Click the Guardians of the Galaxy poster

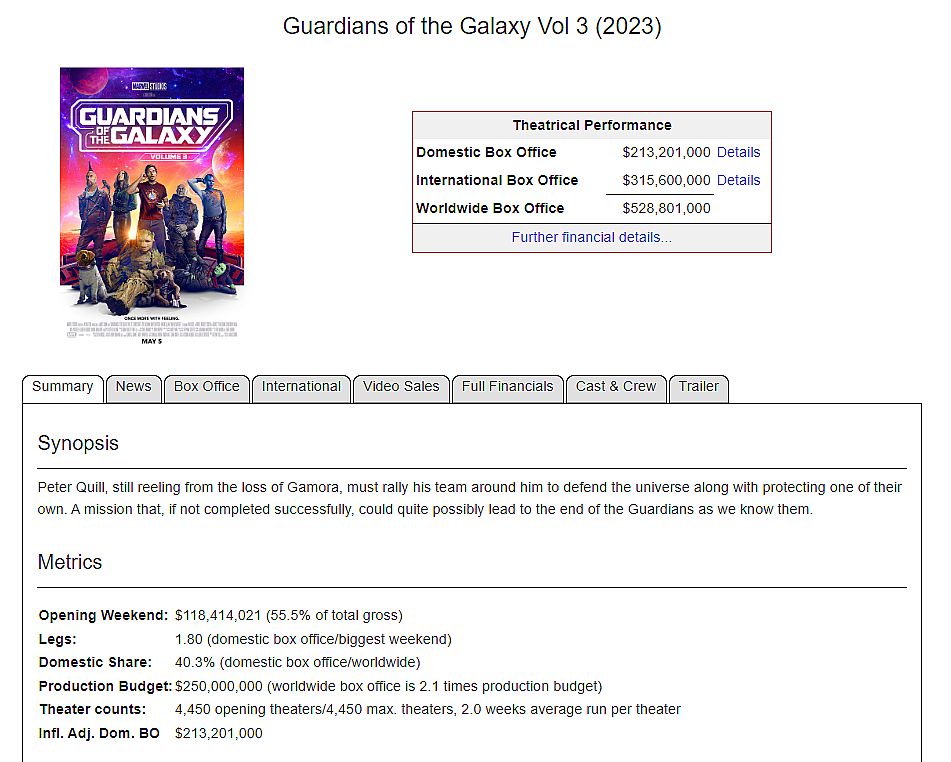pos(152,206)
